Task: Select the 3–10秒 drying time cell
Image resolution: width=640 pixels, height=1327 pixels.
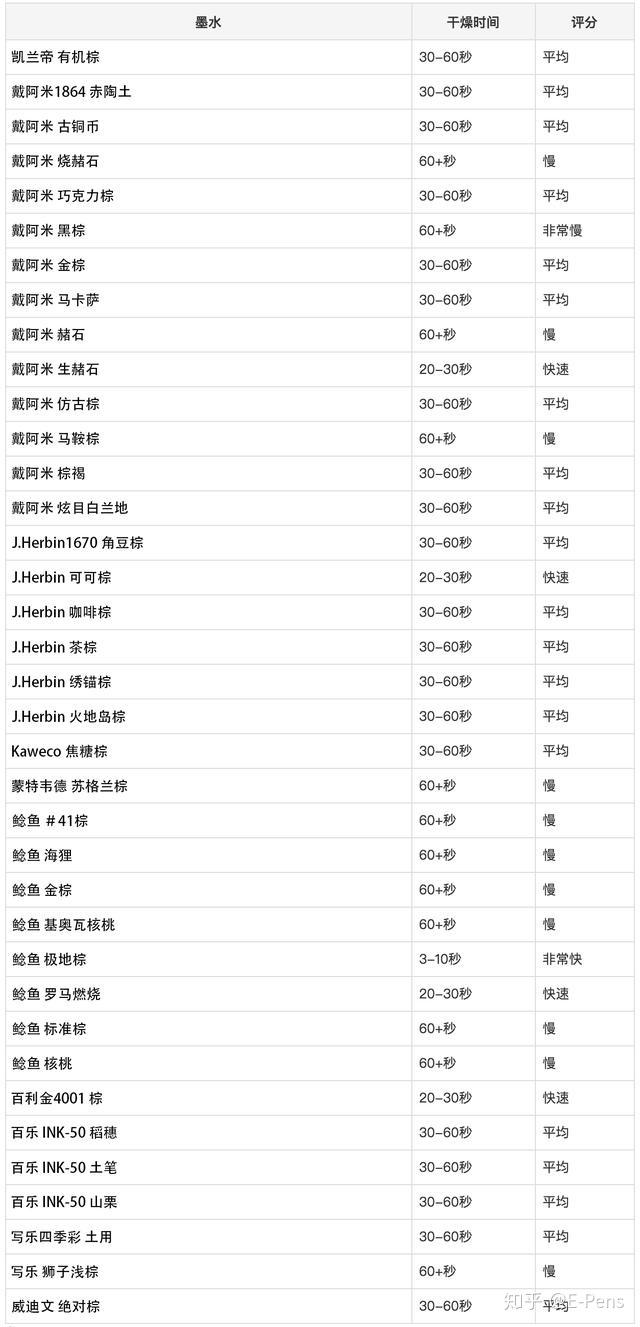Action: [440, 959]
